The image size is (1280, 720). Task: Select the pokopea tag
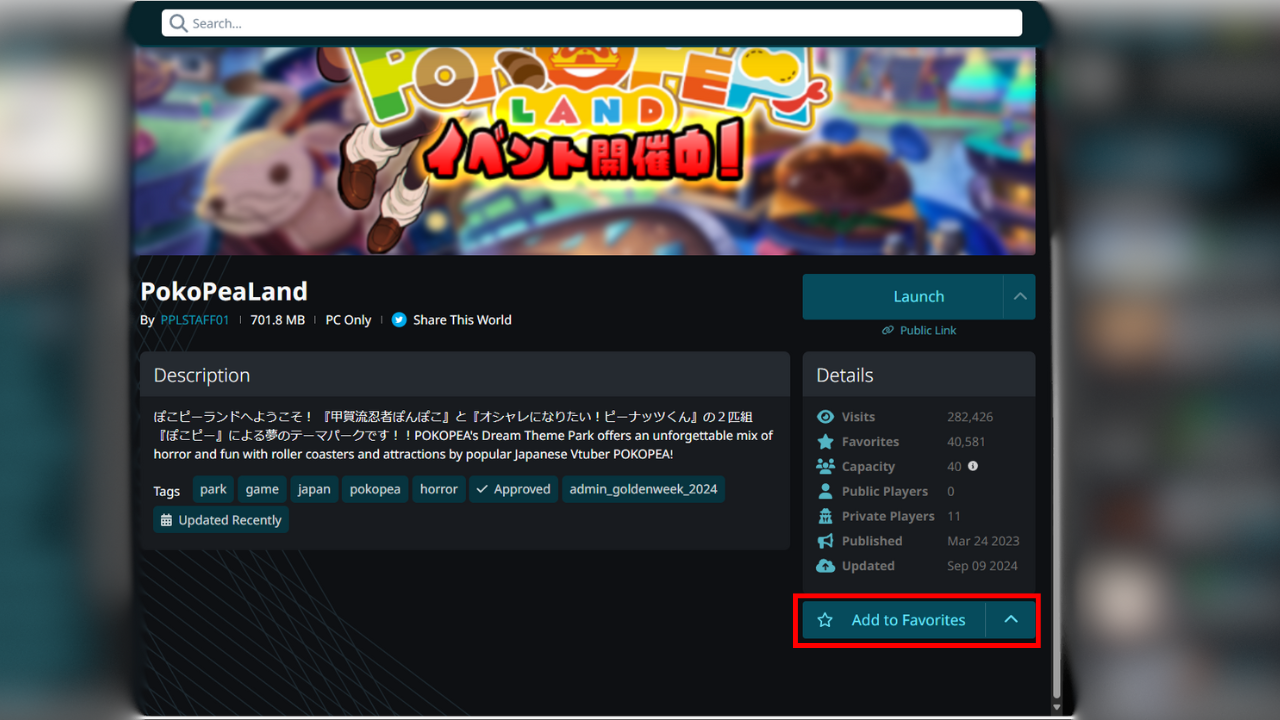tap(375, 489)
